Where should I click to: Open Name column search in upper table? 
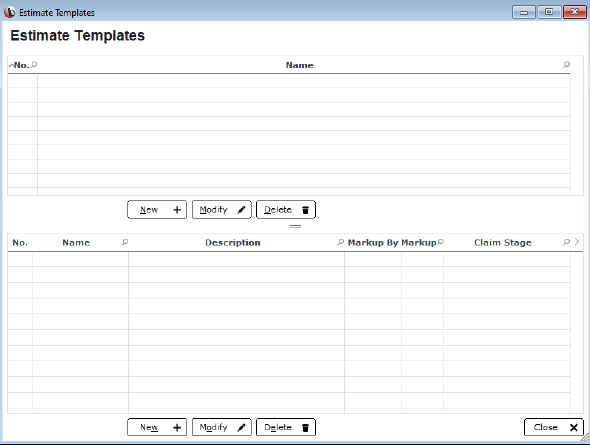[x=566, y=65]
